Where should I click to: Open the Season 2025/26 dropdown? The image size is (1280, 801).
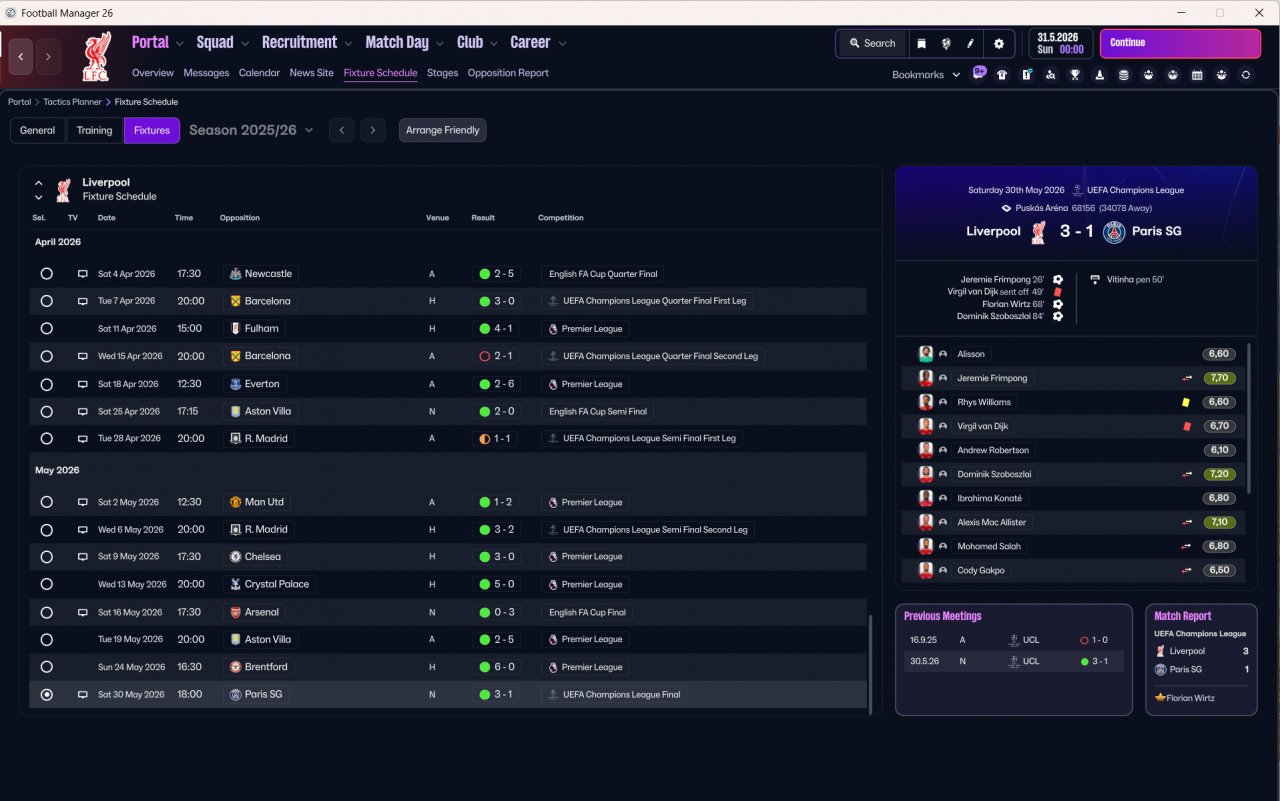click(x=251, y=130)
